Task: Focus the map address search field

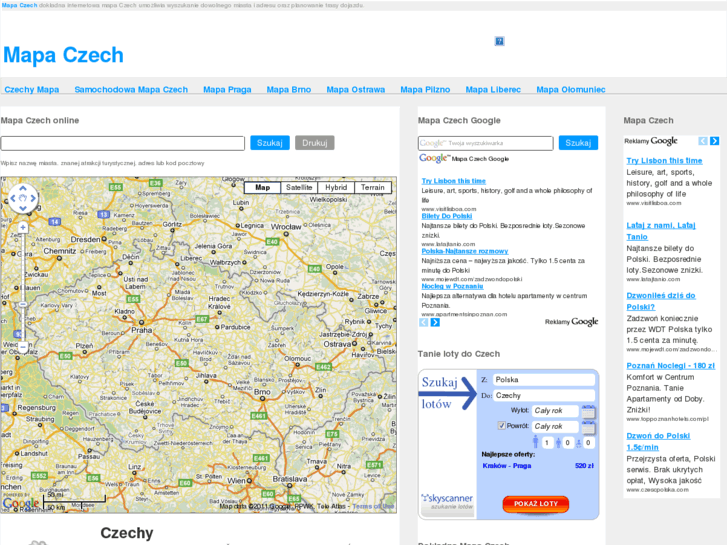Action: (x=122, y=143)
